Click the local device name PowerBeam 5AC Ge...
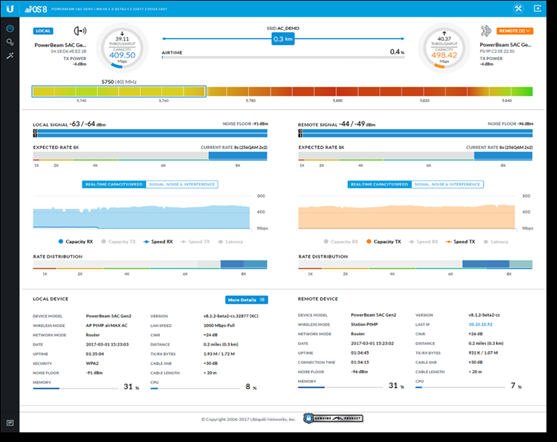 point(60,45)
